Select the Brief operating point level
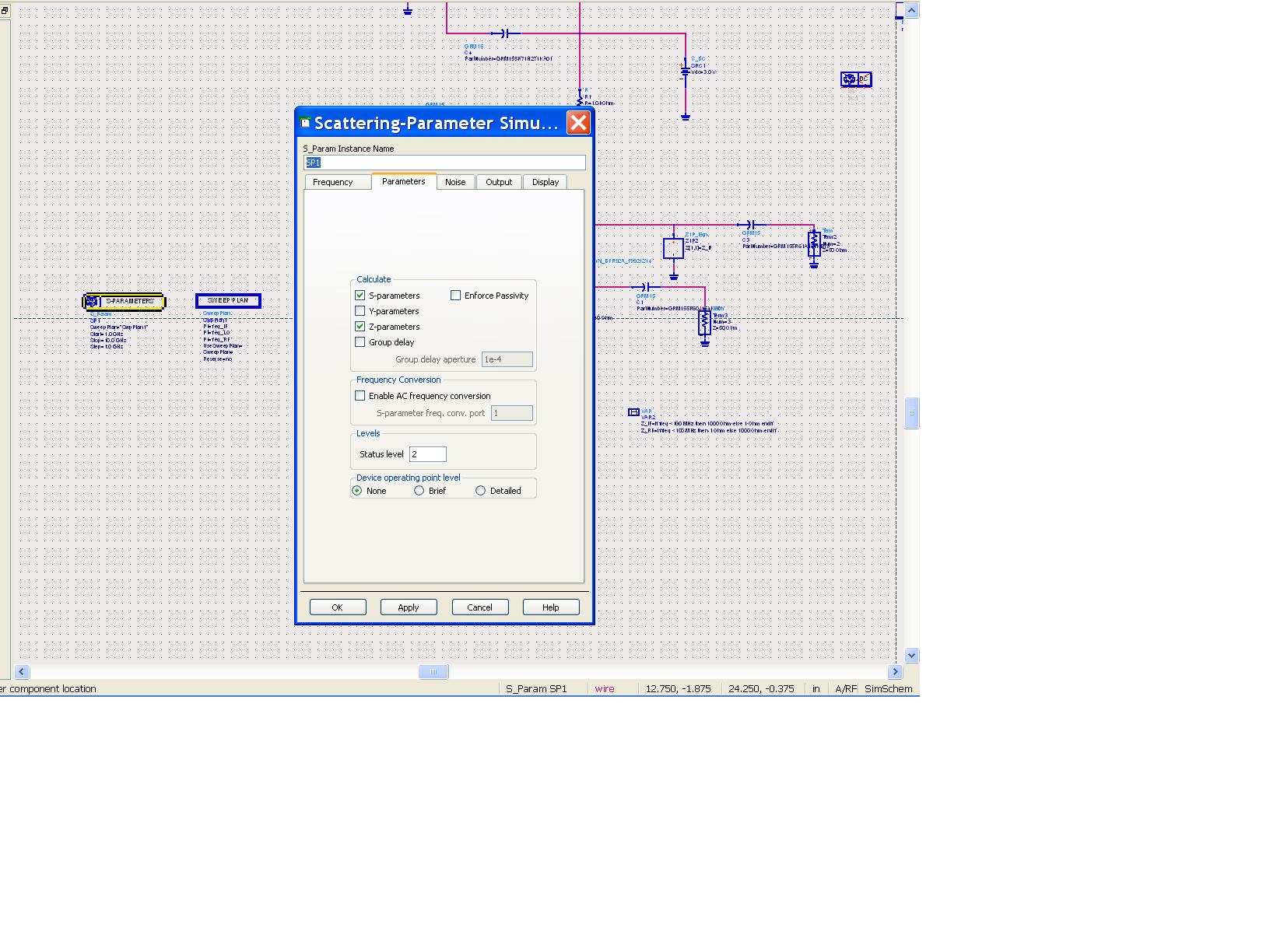 419,491
